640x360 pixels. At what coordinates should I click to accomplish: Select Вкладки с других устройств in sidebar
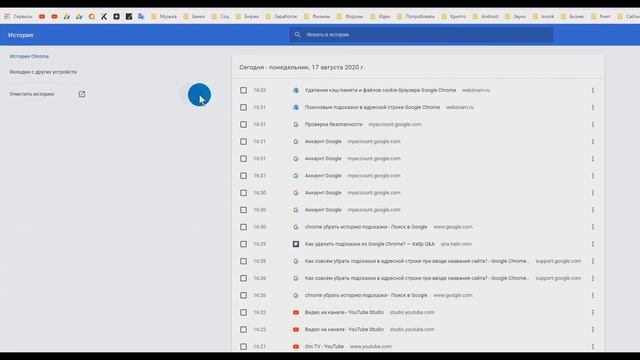coord(43,72)
